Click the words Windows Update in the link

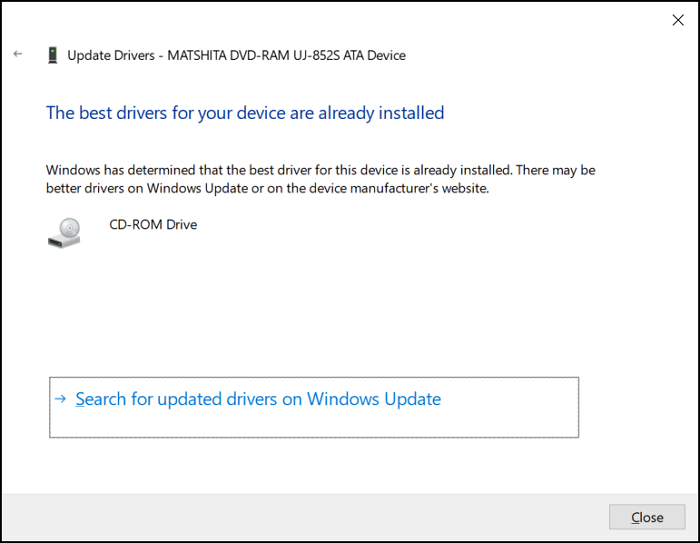374,399
